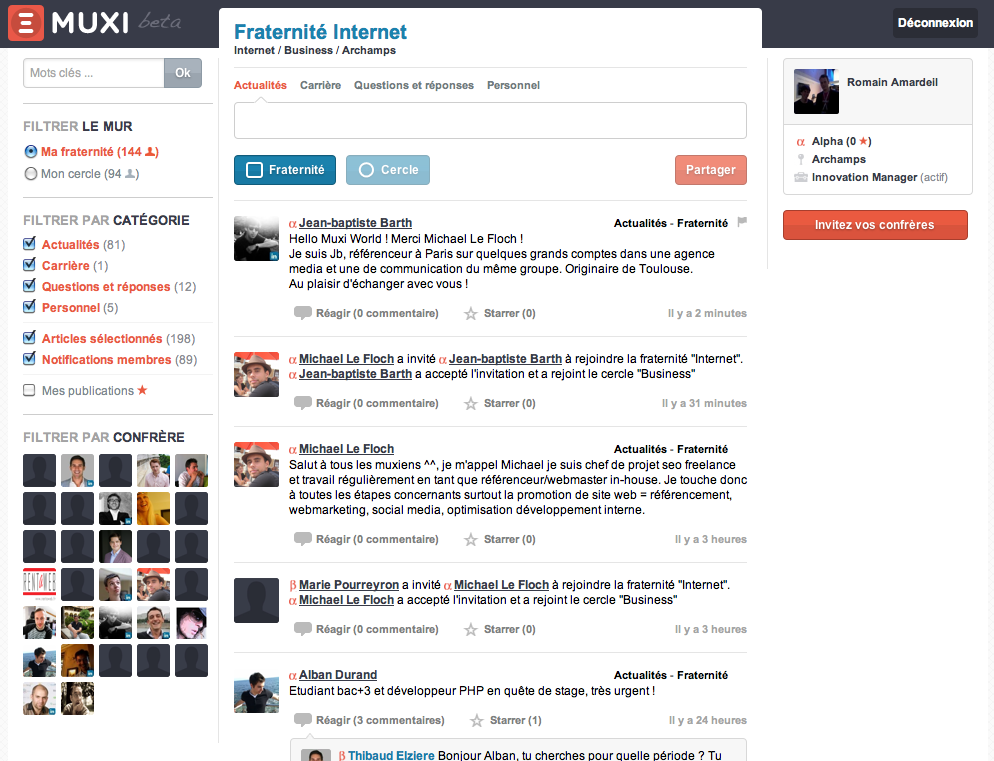This screenshot has height=761, width=994.
Task: Click the Mots clés search field
Action: (94, 73)
